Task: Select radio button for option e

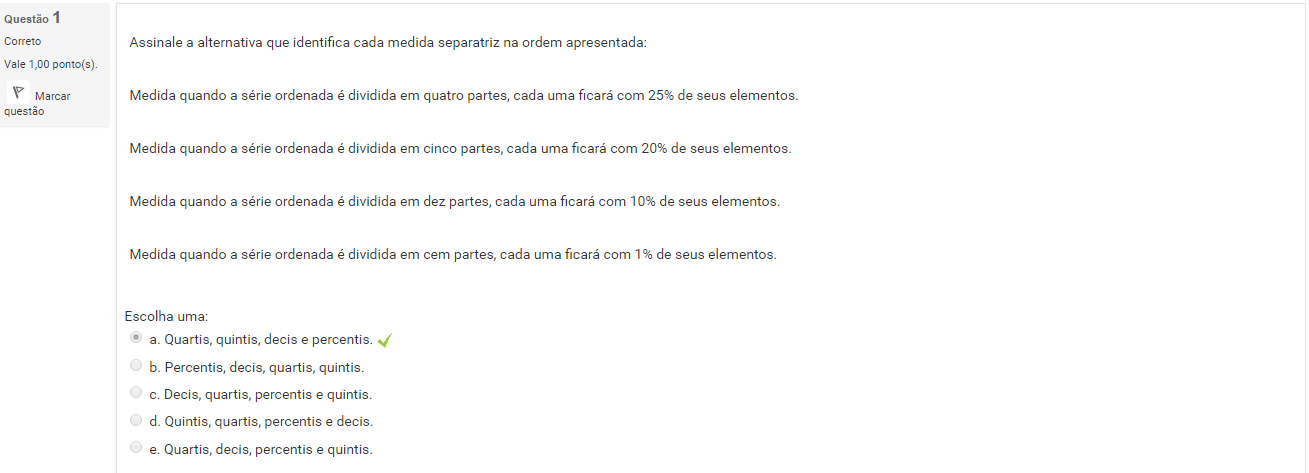Action: (x=136, y=448)
